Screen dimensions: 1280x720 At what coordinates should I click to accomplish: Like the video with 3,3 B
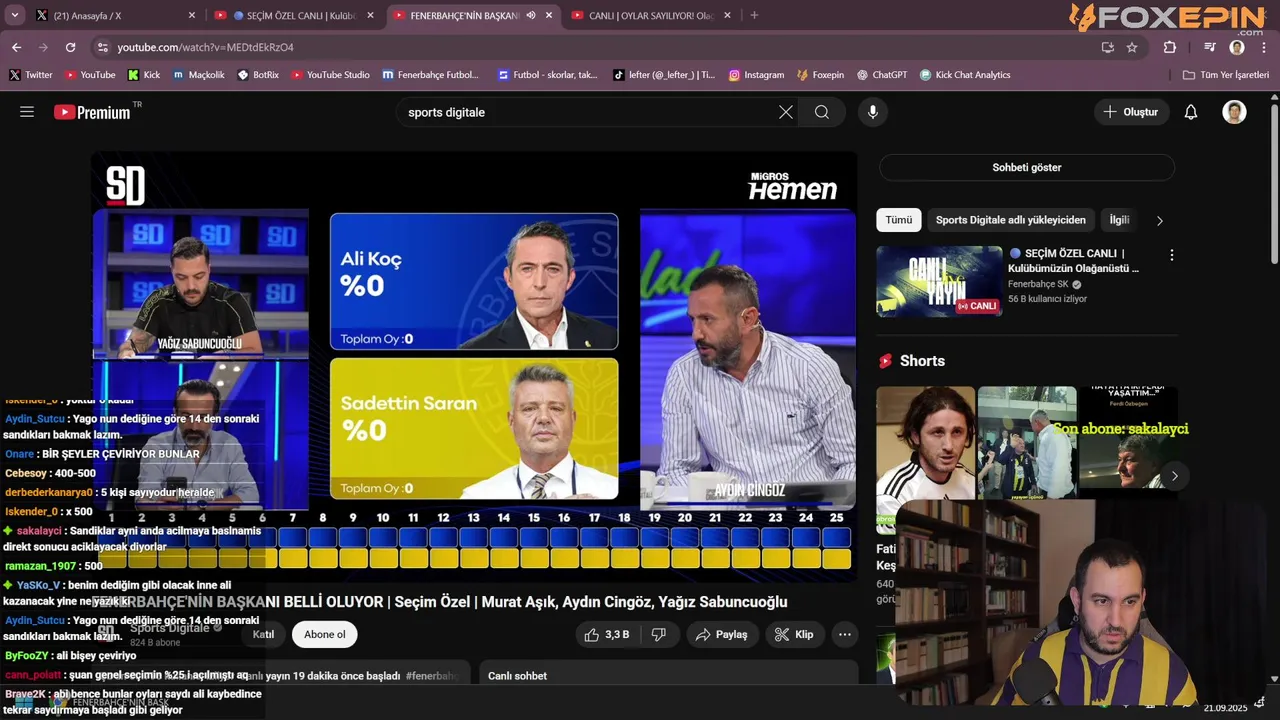[607, 634]
